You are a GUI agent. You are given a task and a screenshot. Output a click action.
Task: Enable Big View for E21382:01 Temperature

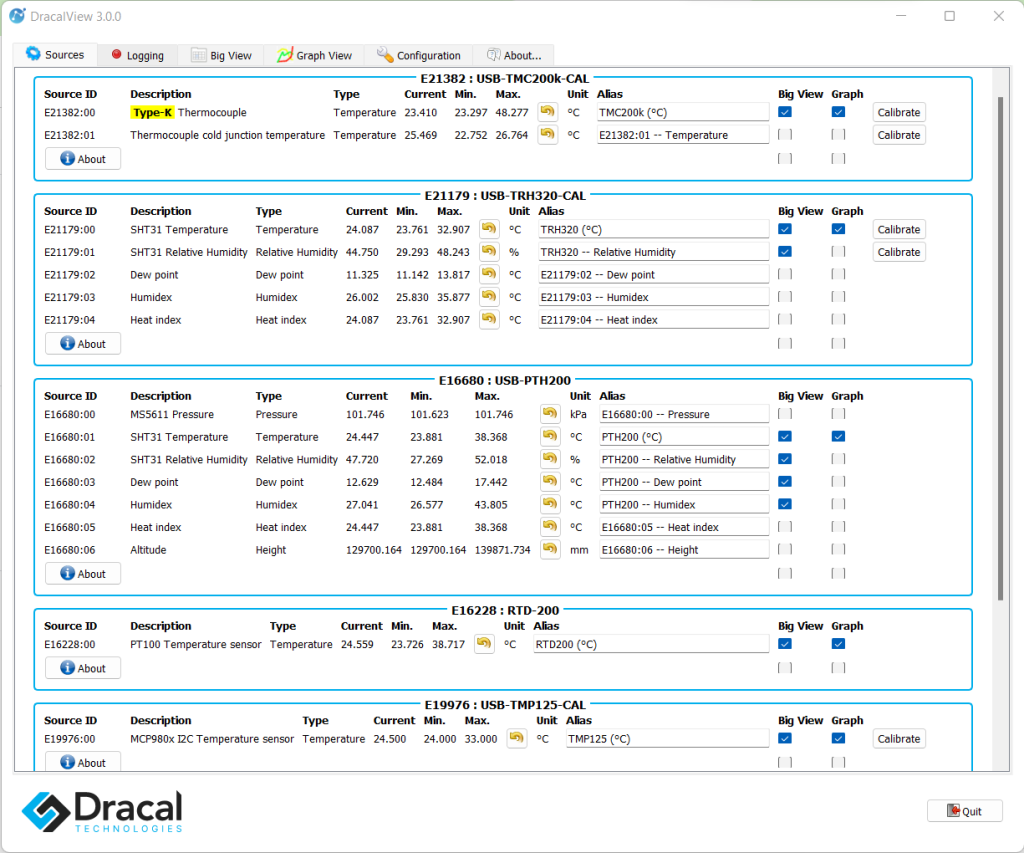click(785, 135)
